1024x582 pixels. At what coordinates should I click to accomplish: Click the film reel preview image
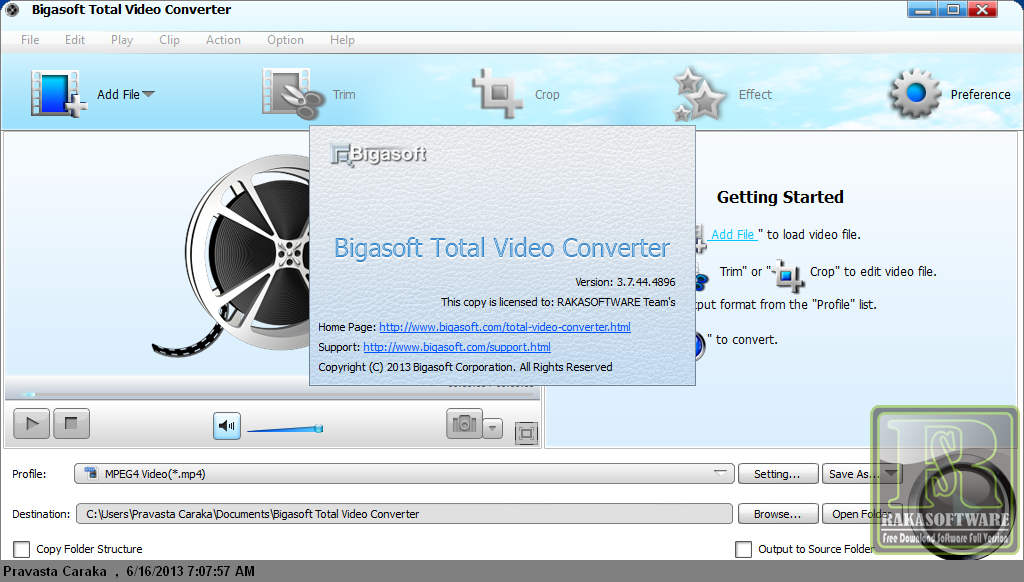coord(232,256)
